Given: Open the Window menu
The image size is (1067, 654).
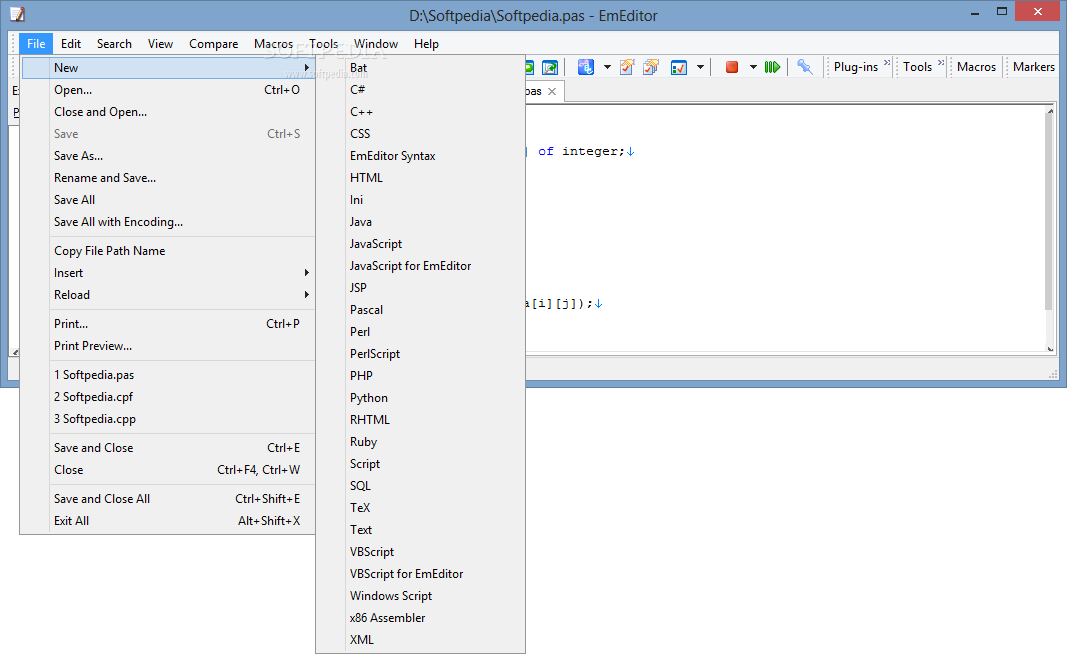Looking at the screenshot, I should coord(376,44).
